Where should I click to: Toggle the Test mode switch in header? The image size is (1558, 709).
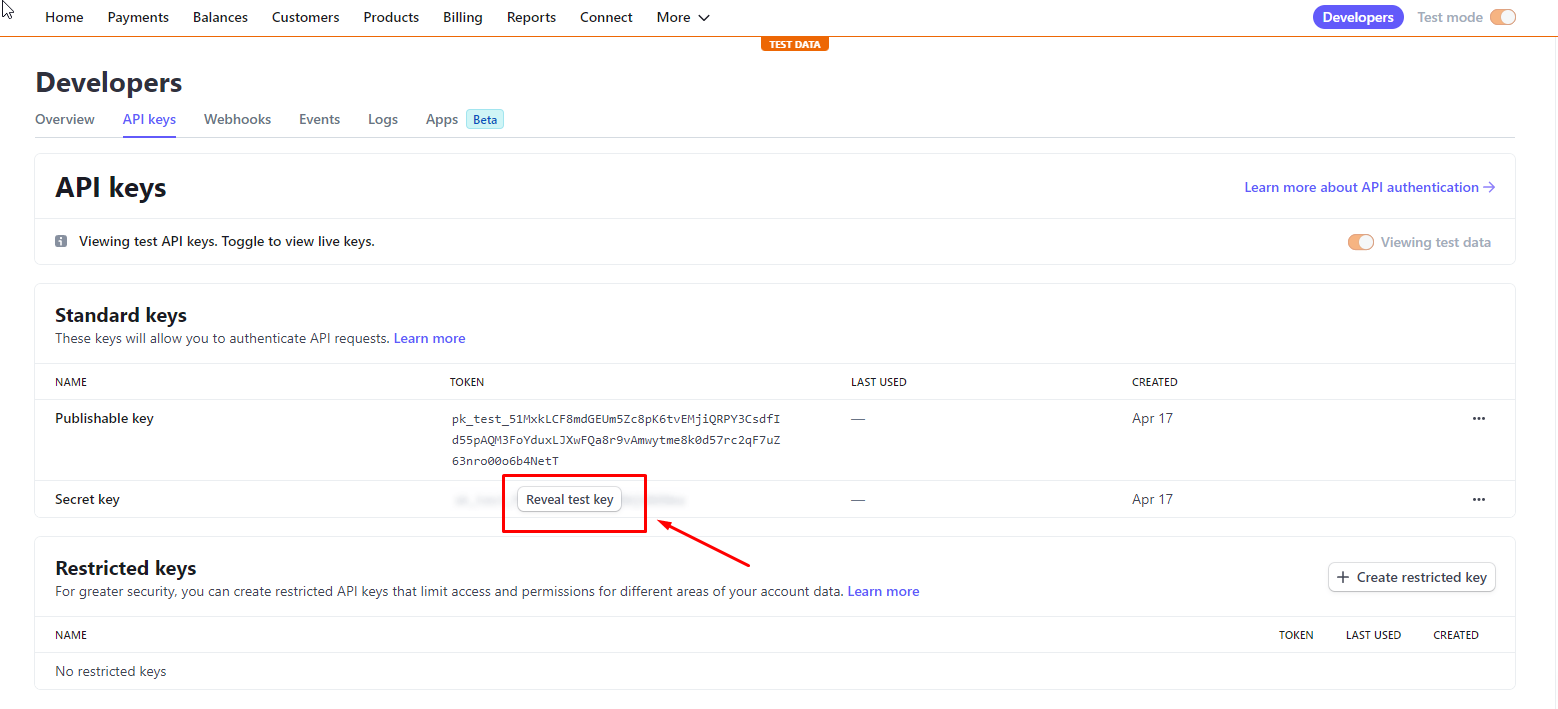tap(1502, 17)
